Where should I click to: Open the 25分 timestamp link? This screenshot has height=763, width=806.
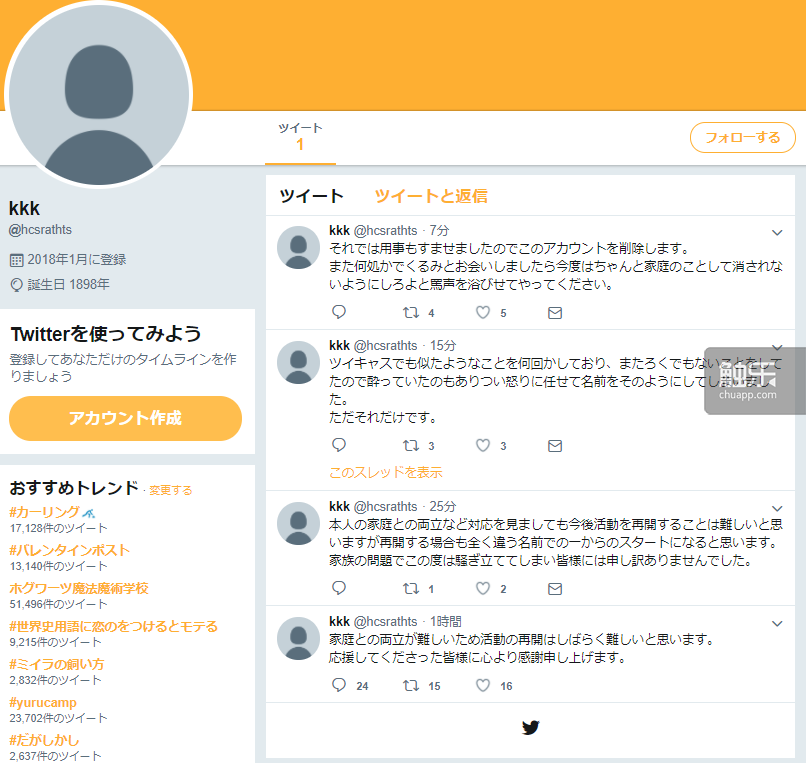click(x=443, y=506)
